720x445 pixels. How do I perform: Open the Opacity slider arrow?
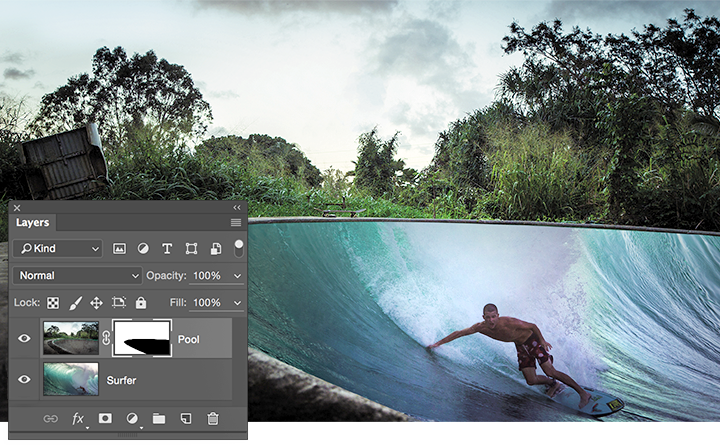tap(237, 276)
